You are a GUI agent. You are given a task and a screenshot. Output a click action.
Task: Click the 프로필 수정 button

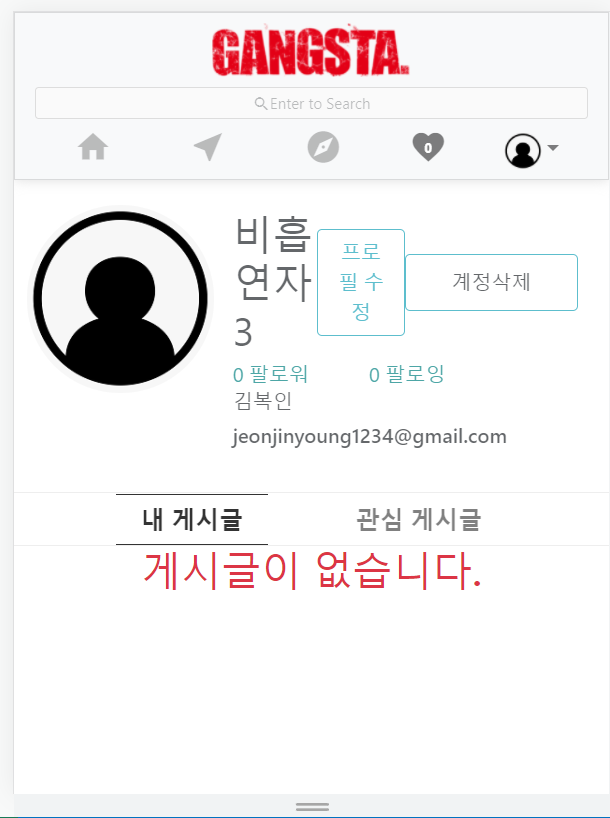[x=361, y=282]
